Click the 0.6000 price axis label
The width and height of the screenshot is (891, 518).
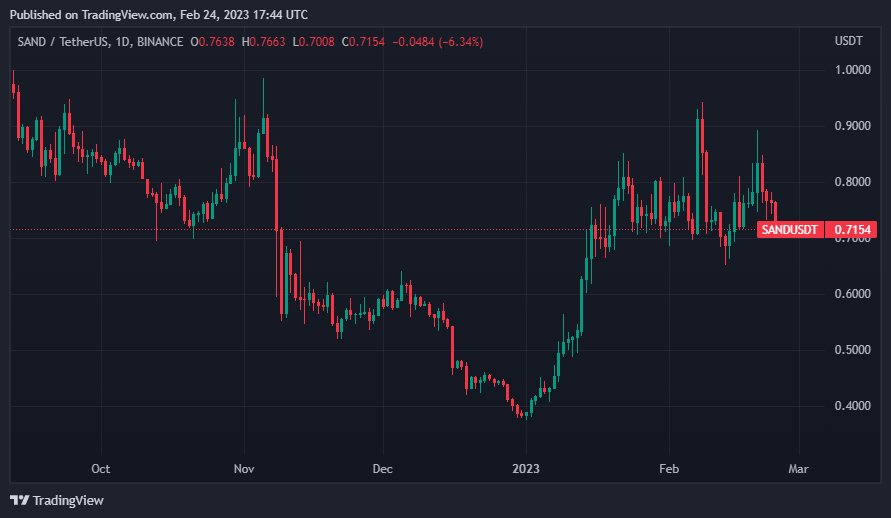(x=852, y=294)
